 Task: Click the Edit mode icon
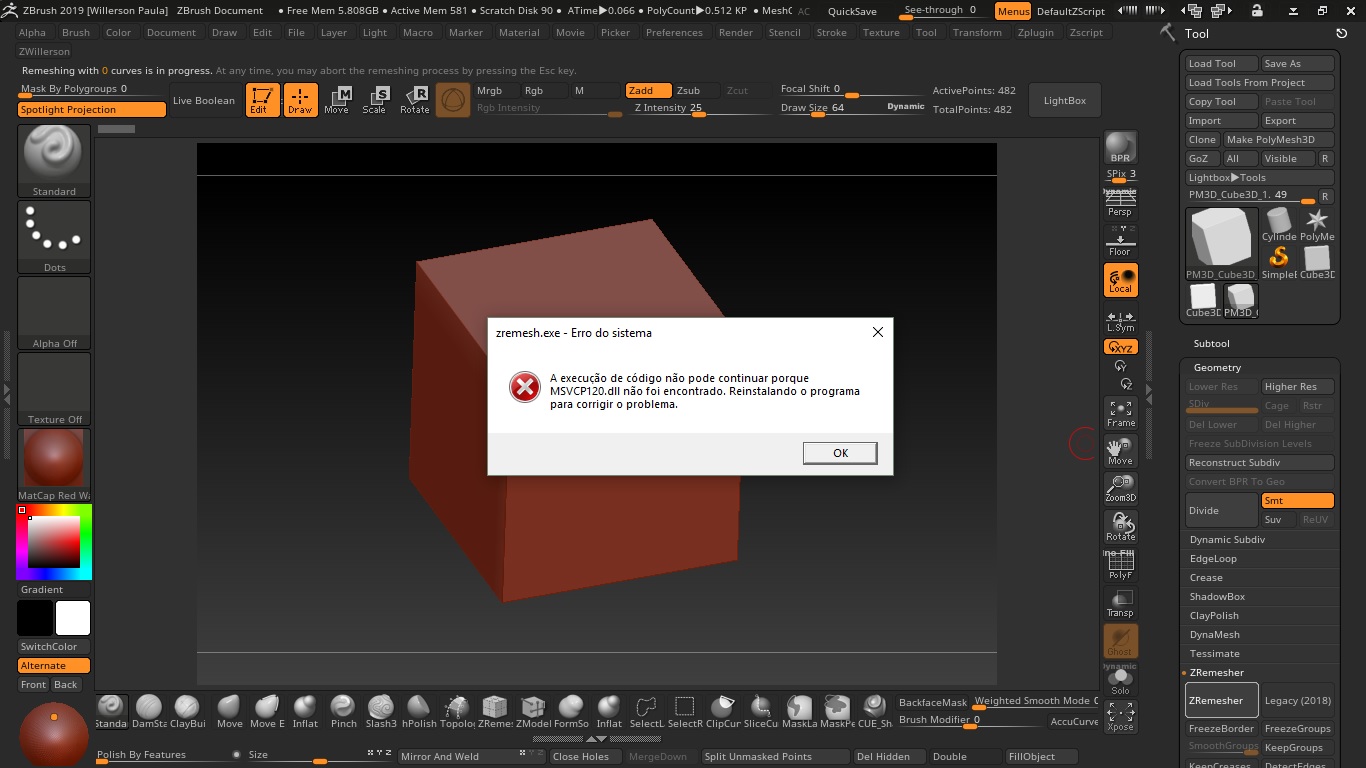pyautogui.click(x=263, y=100)
